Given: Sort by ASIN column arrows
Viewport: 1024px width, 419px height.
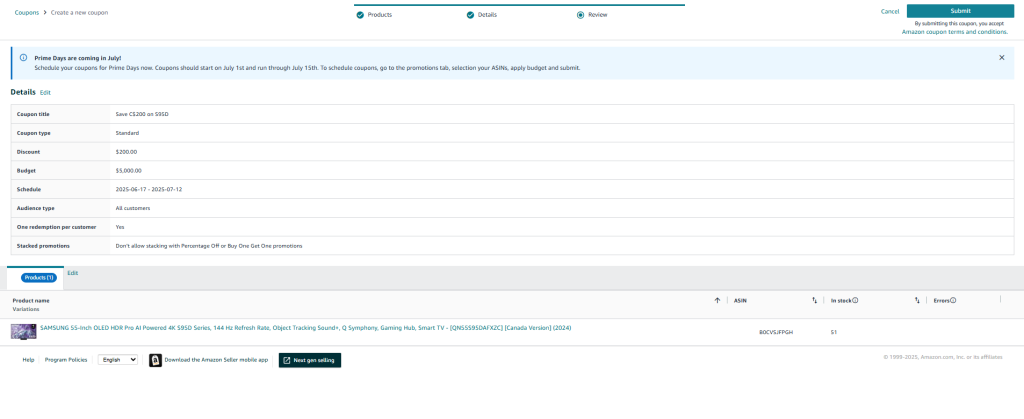Looking at the screenshot, I should pyautogui.click(x=814, y=300).
